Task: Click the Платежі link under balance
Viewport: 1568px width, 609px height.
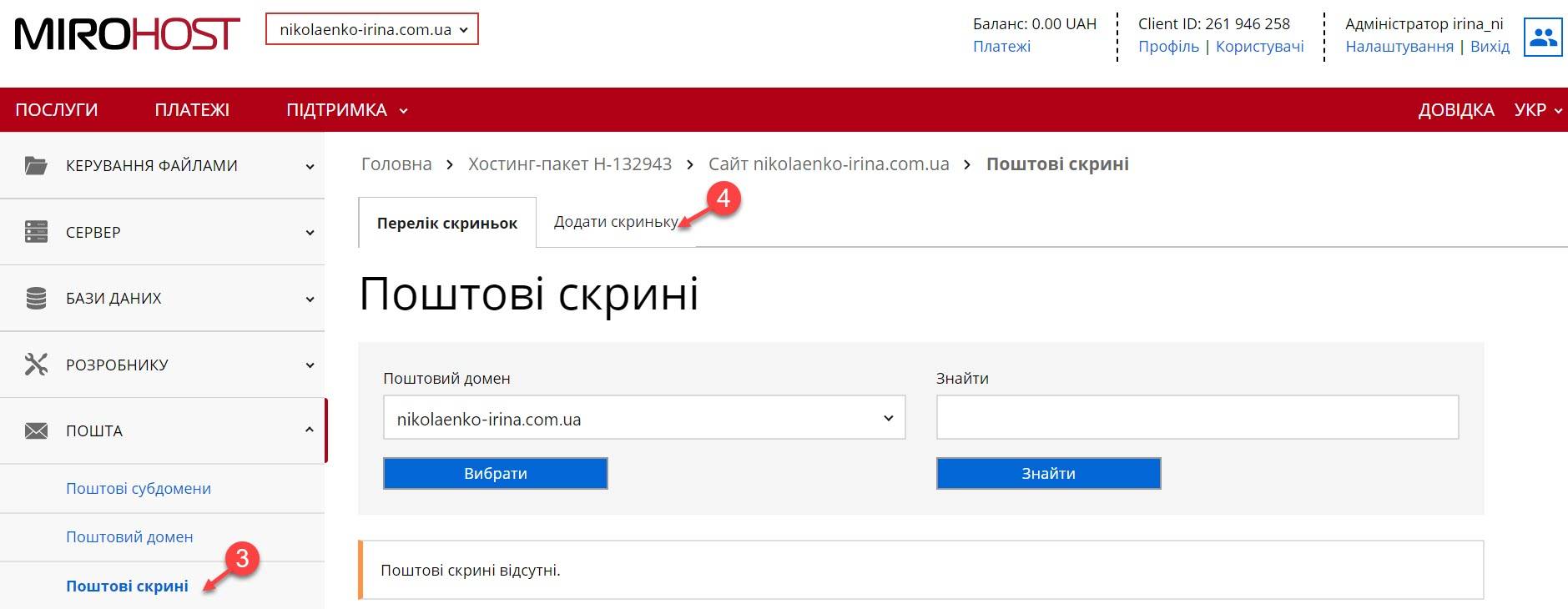Action: tap(1001, 47)
